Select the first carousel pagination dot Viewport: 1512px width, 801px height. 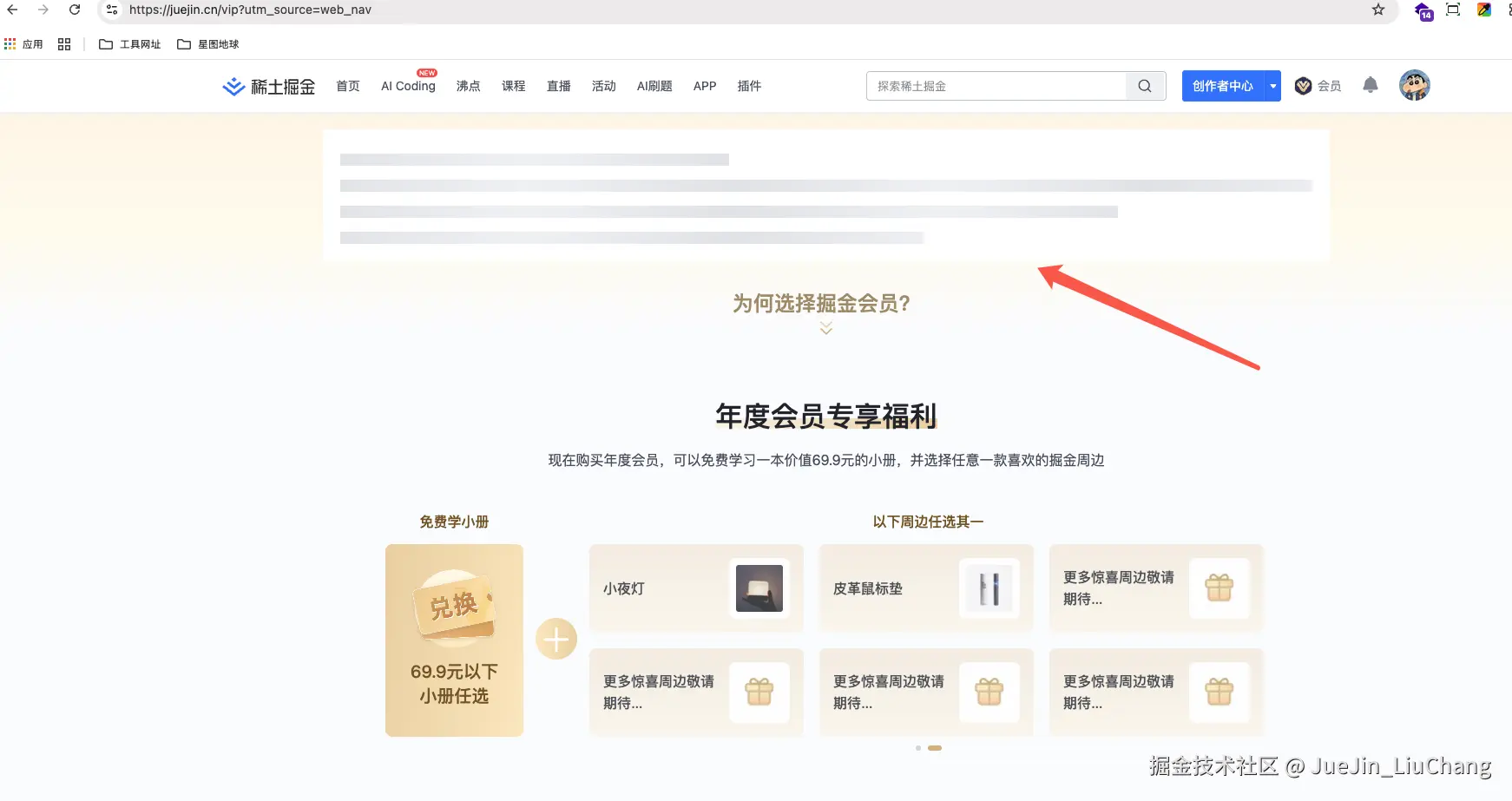tap(918, 747)
